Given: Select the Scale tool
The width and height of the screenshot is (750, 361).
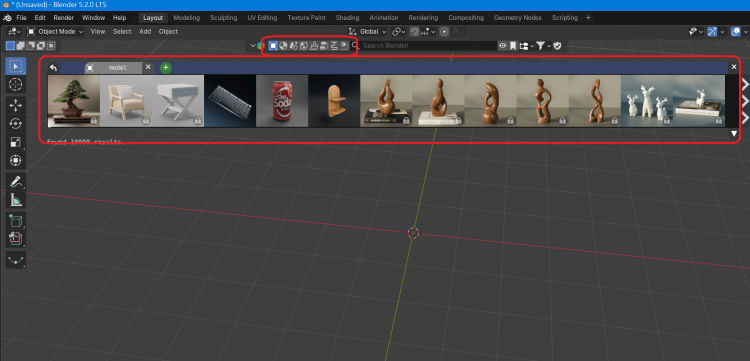Looking at the screenshot, I should coord(16,142).
